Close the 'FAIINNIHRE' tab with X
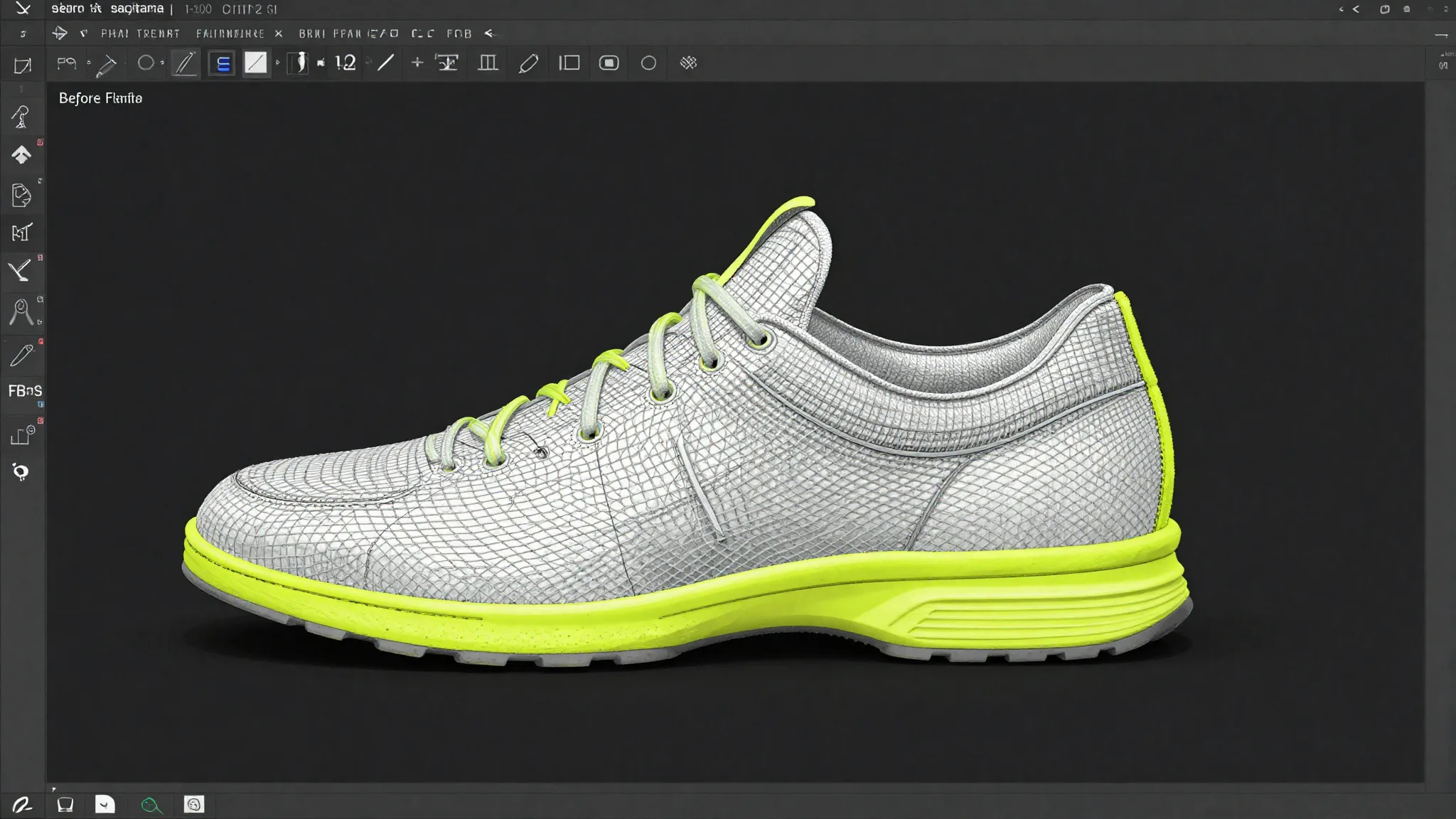This screenshot has width=1456, height=819. pyautogui.click(x=279, y=33)
